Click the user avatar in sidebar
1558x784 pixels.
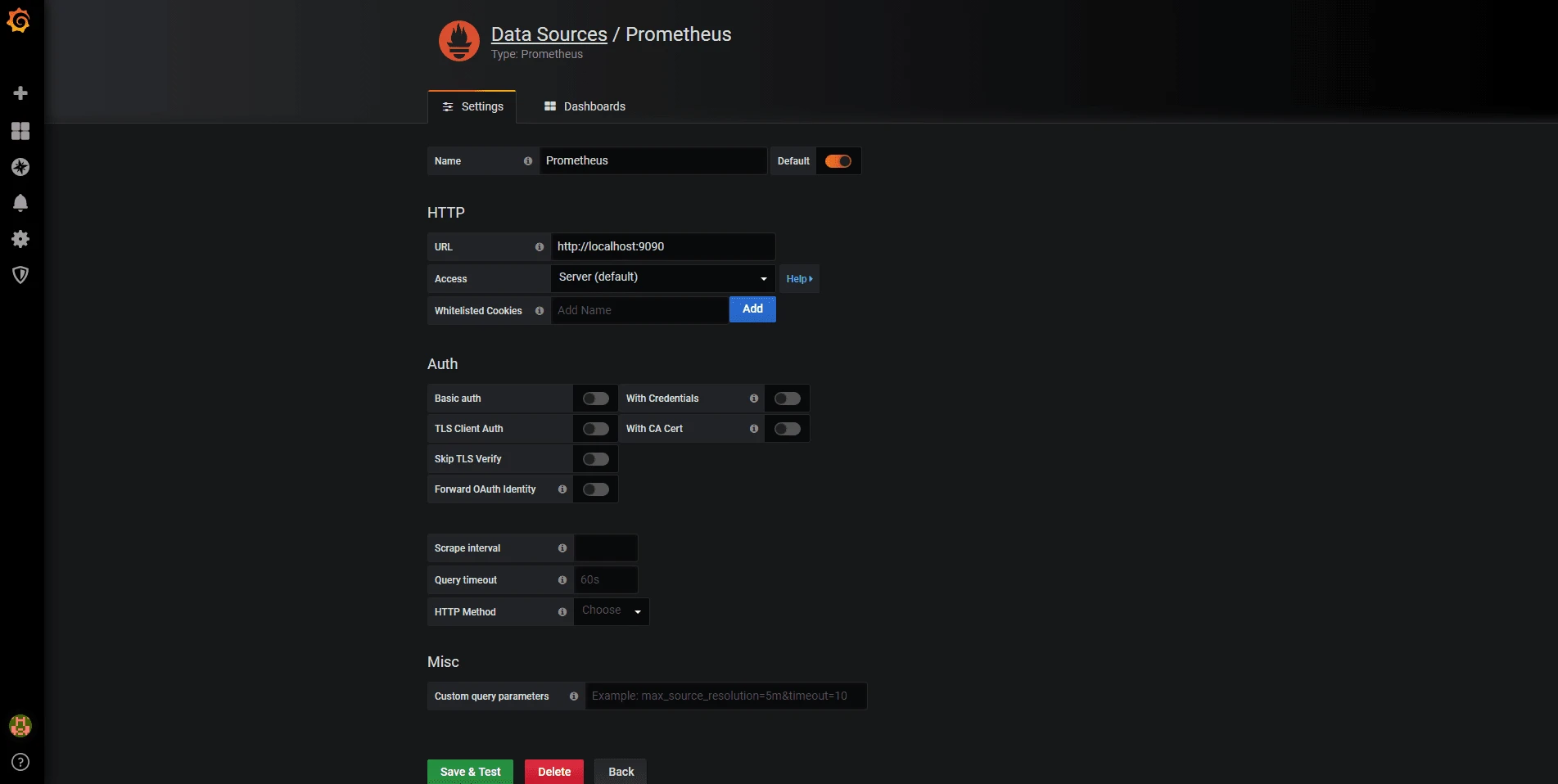(20, 725)
